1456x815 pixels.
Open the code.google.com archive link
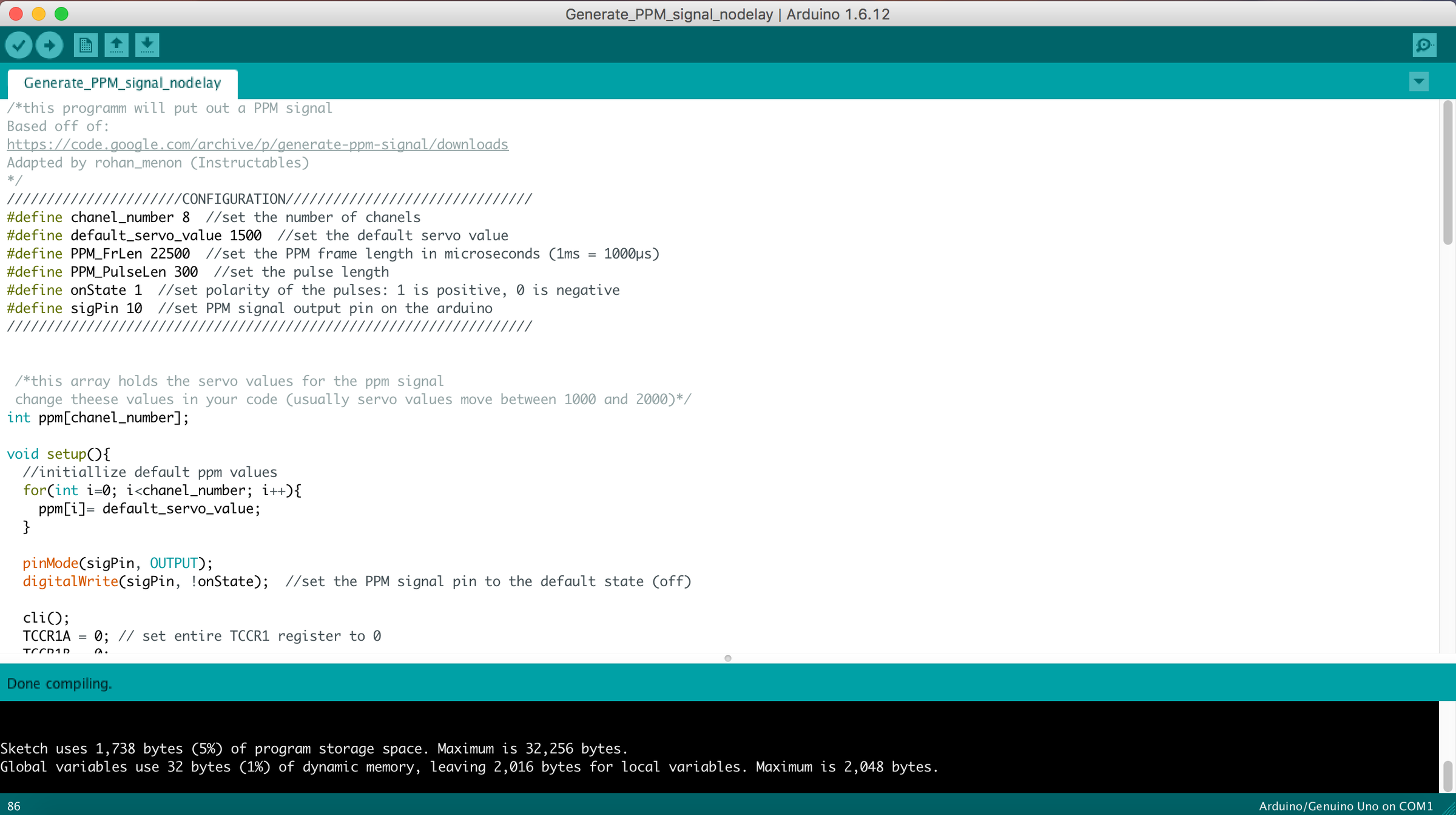[x=257, y=144]
